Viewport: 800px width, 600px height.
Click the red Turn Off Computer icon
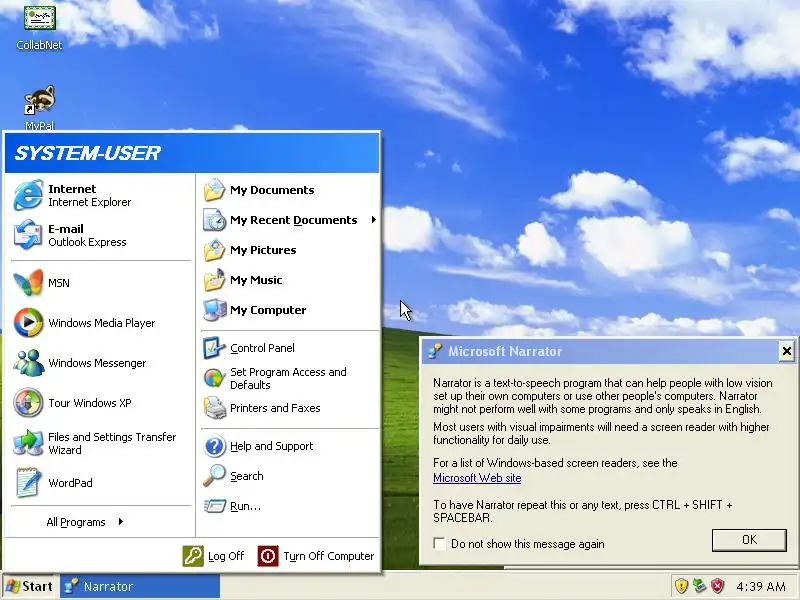pyautogui.click(x=268, y=556)
